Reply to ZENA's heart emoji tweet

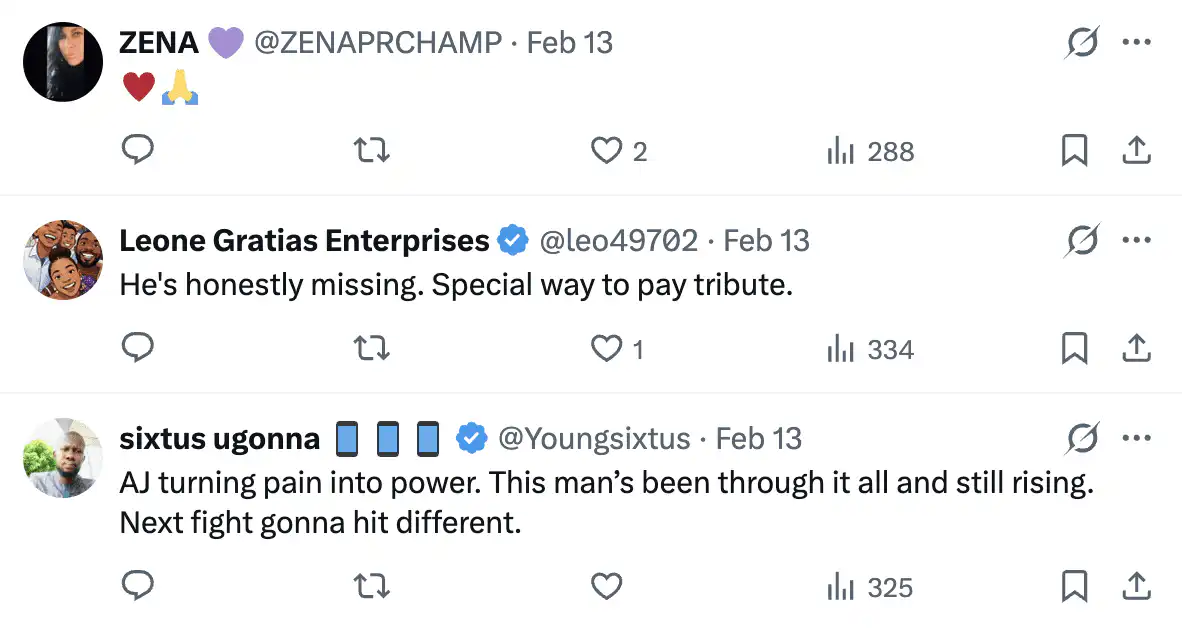point(137,151)
